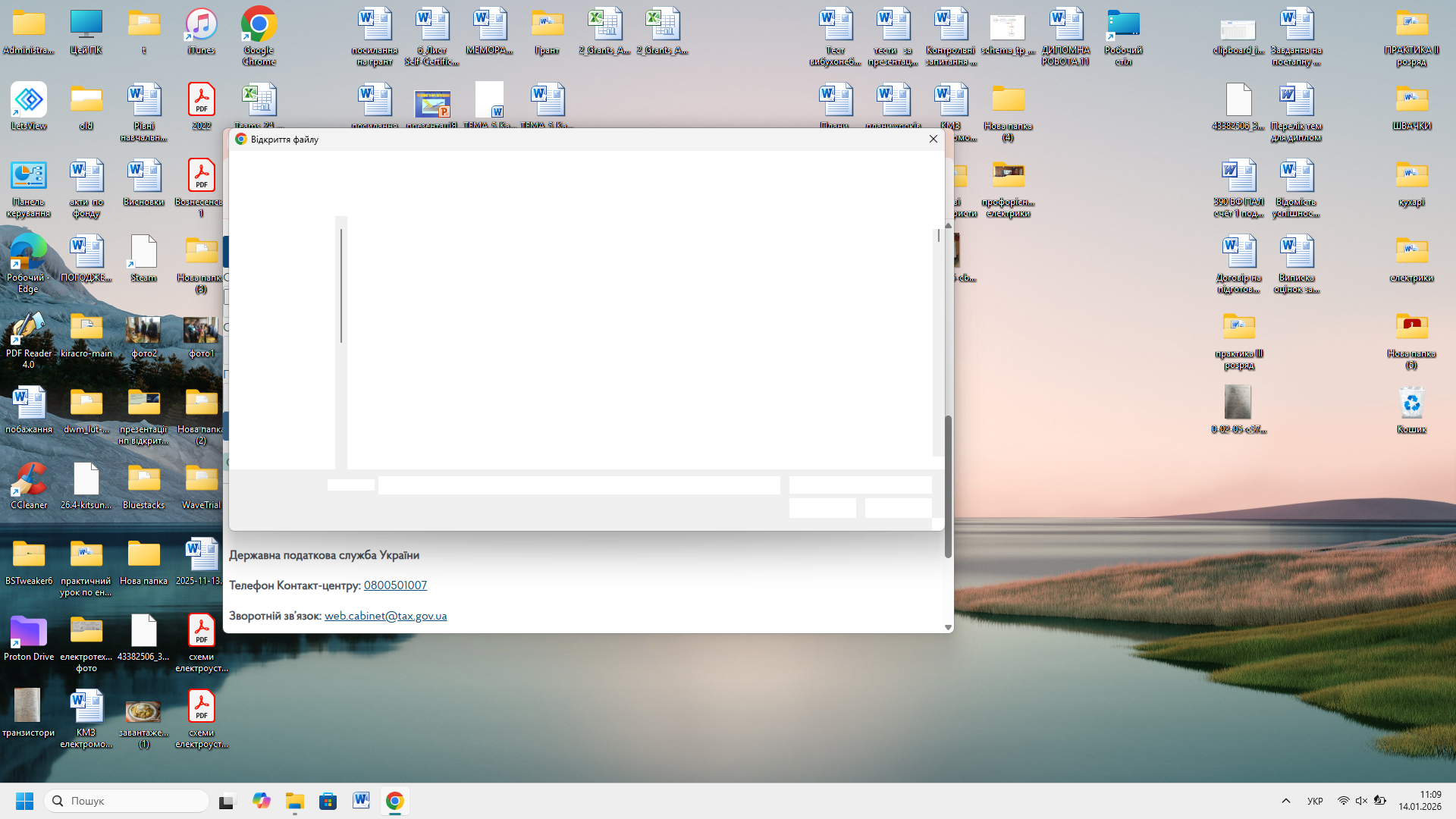Open the Recycle Bin Кошик icon
This screenshot has height=819, width=1456.
pos(1411,405)
